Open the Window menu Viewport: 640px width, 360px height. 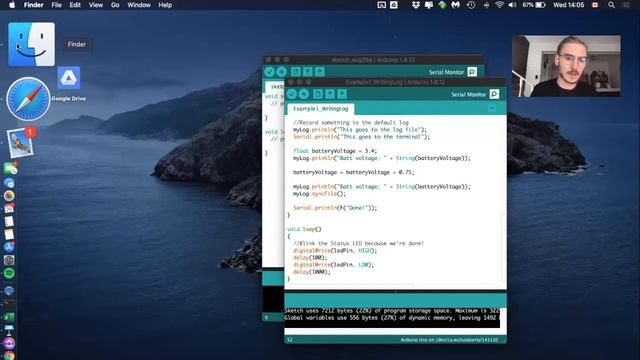point(139,5)
